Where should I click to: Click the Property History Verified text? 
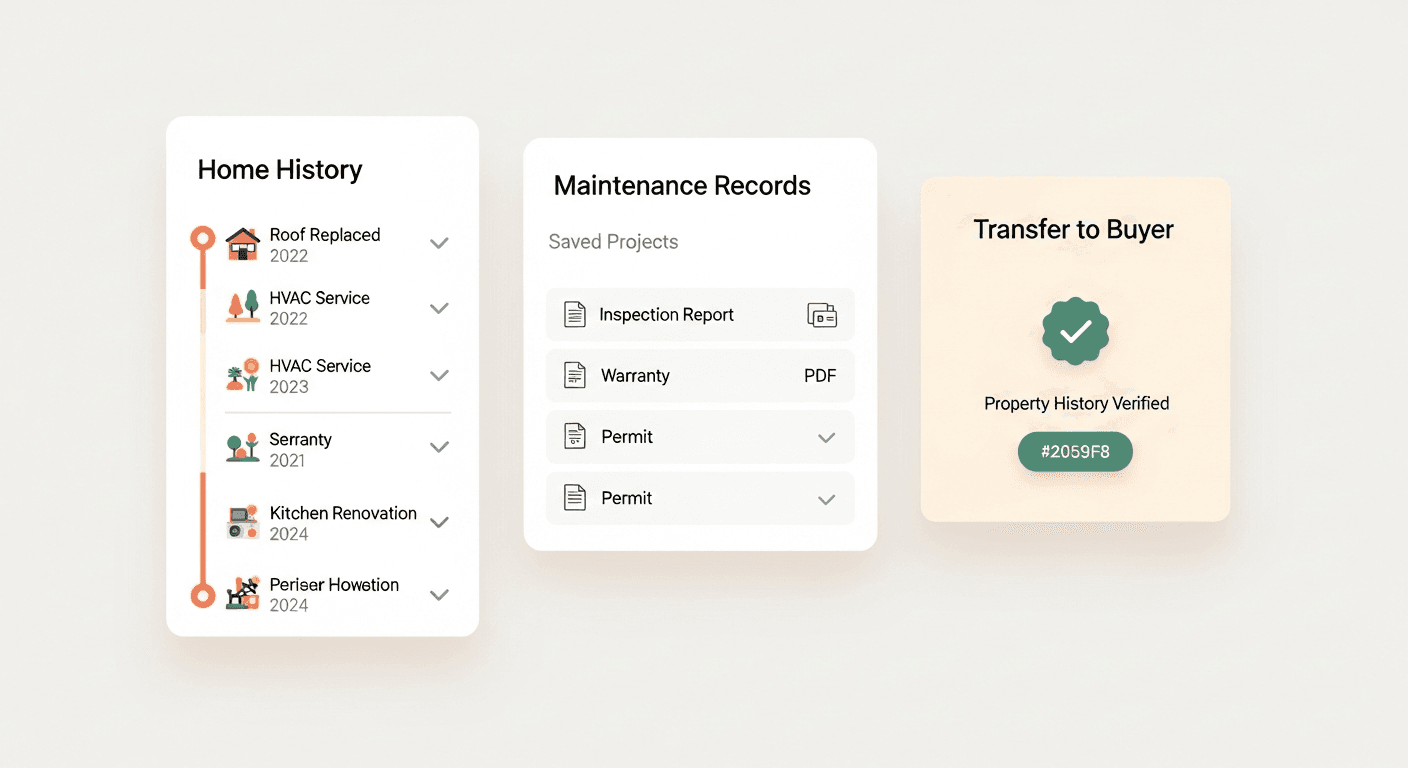[x=1076, y=404]
